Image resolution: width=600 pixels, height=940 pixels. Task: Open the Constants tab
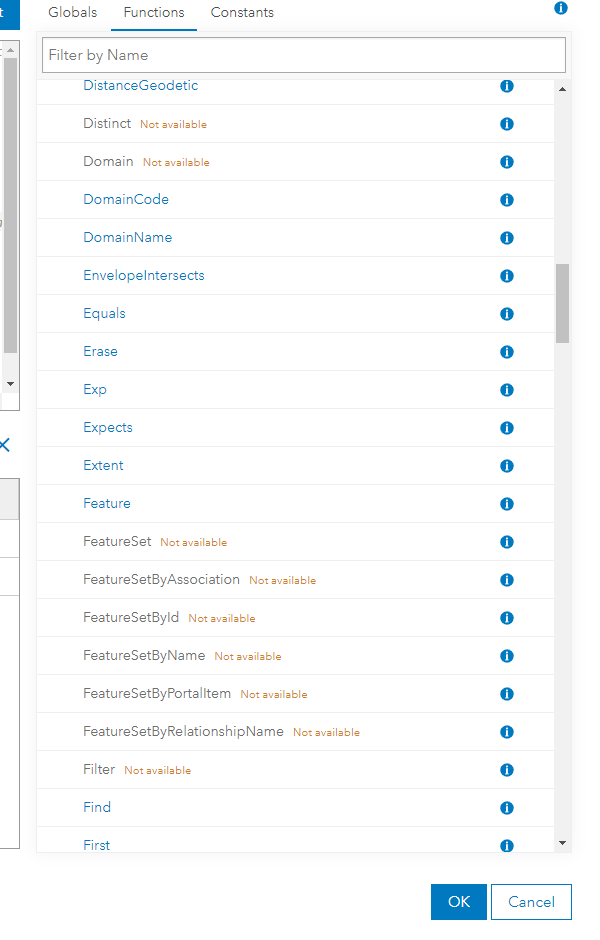pyautogui.click(x=242, y=13)
